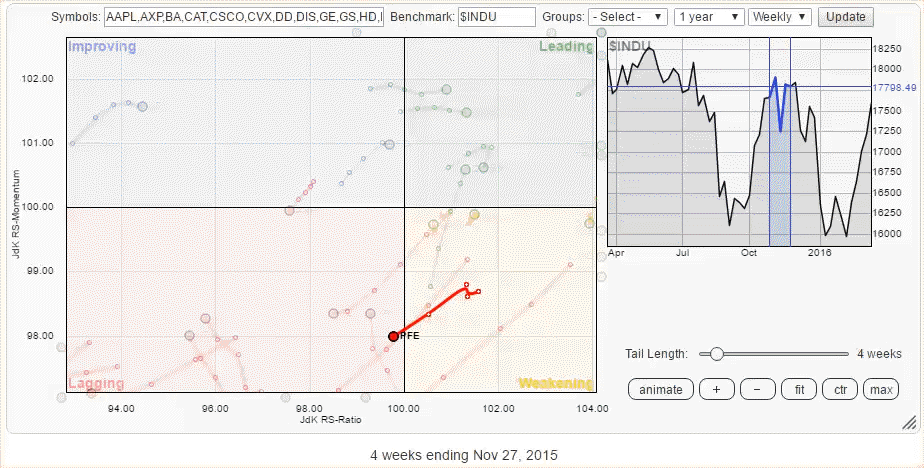Screen dimensions: 924x468
Task: Click the ctr center button
Action: point(839,389)
